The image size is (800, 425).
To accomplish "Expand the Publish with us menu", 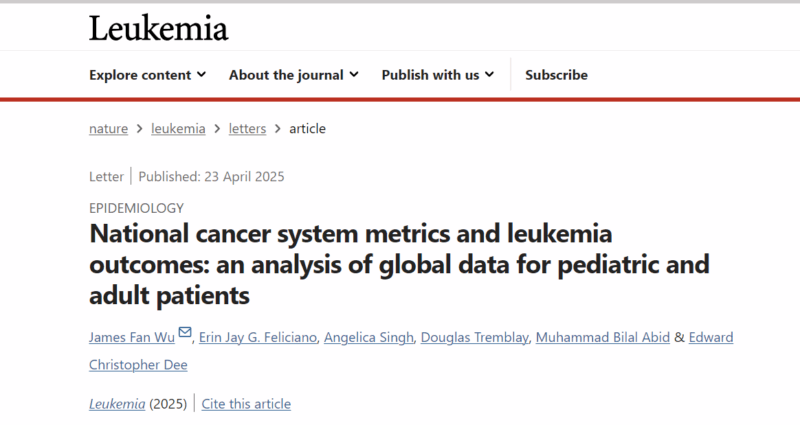I will pos(438,75).
